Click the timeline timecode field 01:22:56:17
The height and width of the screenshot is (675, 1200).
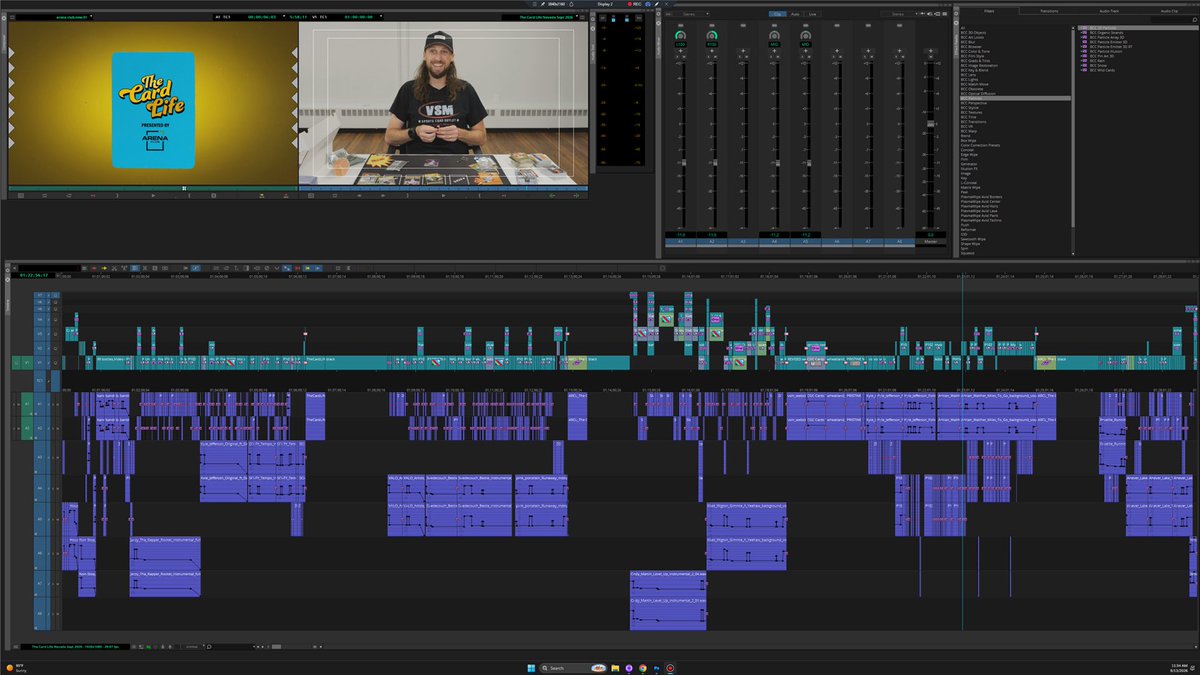[x=34, y=275]
